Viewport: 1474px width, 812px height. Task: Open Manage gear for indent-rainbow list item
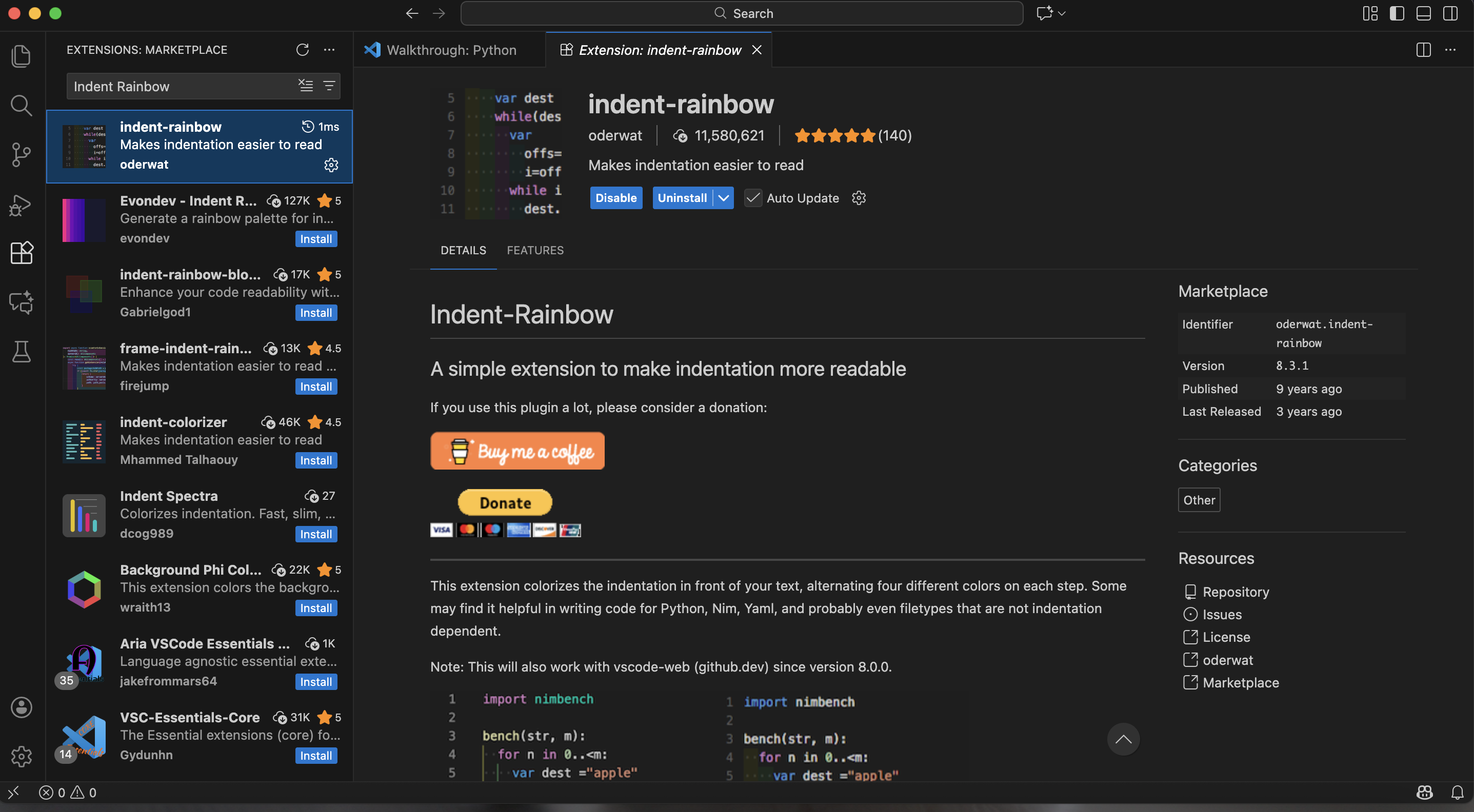click(x=331, y=165)
